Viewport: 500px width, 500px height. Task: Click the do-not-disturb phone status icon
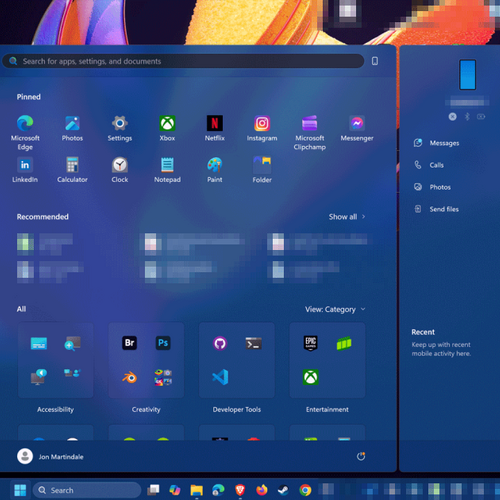pyautogui.click(x=452, y=117)
